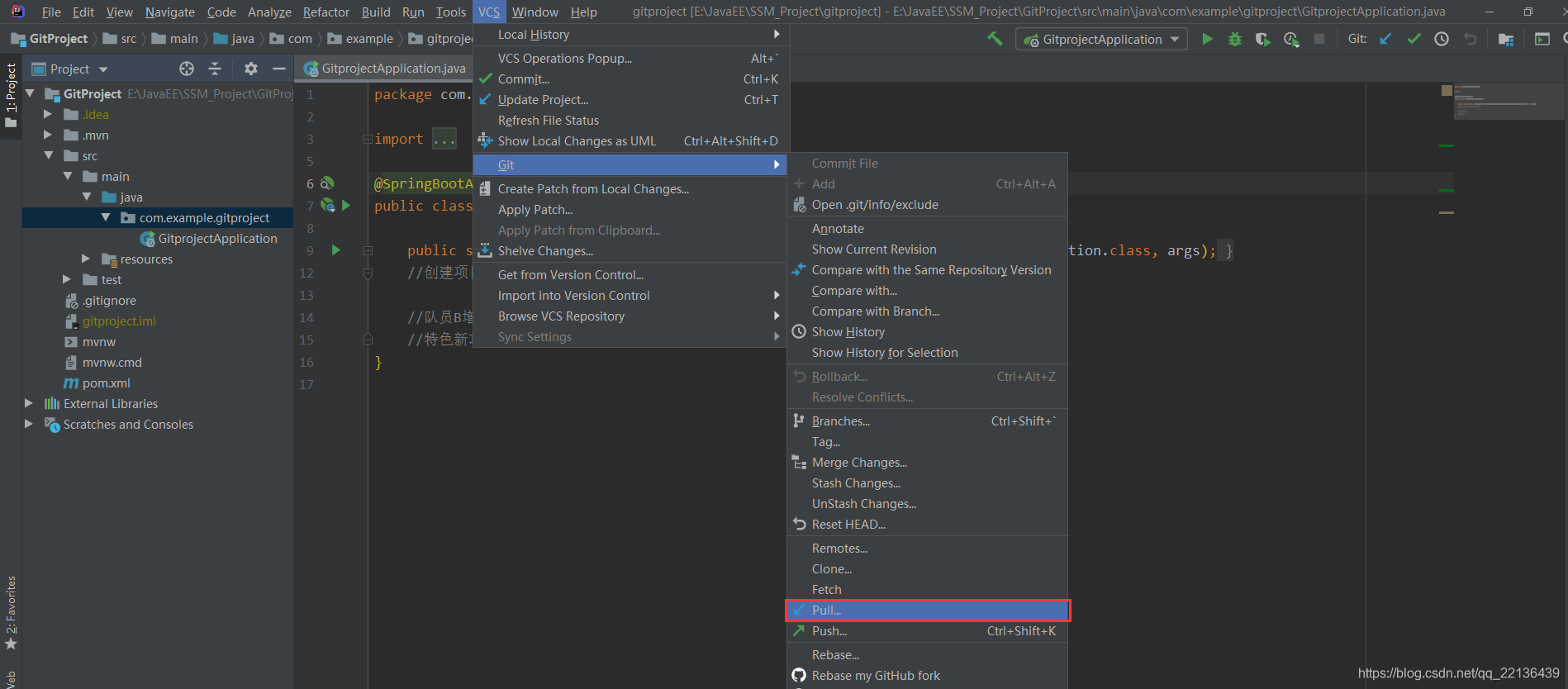Open the GitprojectApplication run configuration dropdown
Screen dimensions: 1568x689
[x=1101, y=39]
